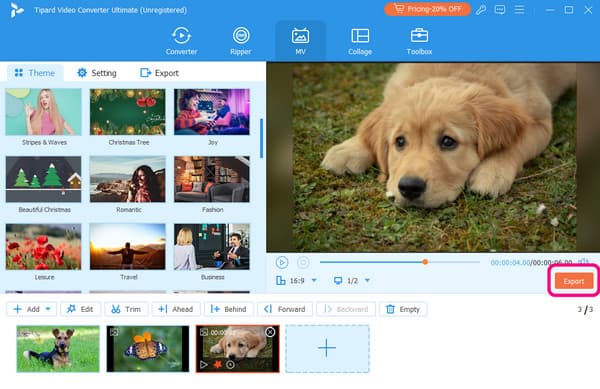Click the plus box to add clip
This screenshot has width=600, height=389.
click(x=327, y=348)
